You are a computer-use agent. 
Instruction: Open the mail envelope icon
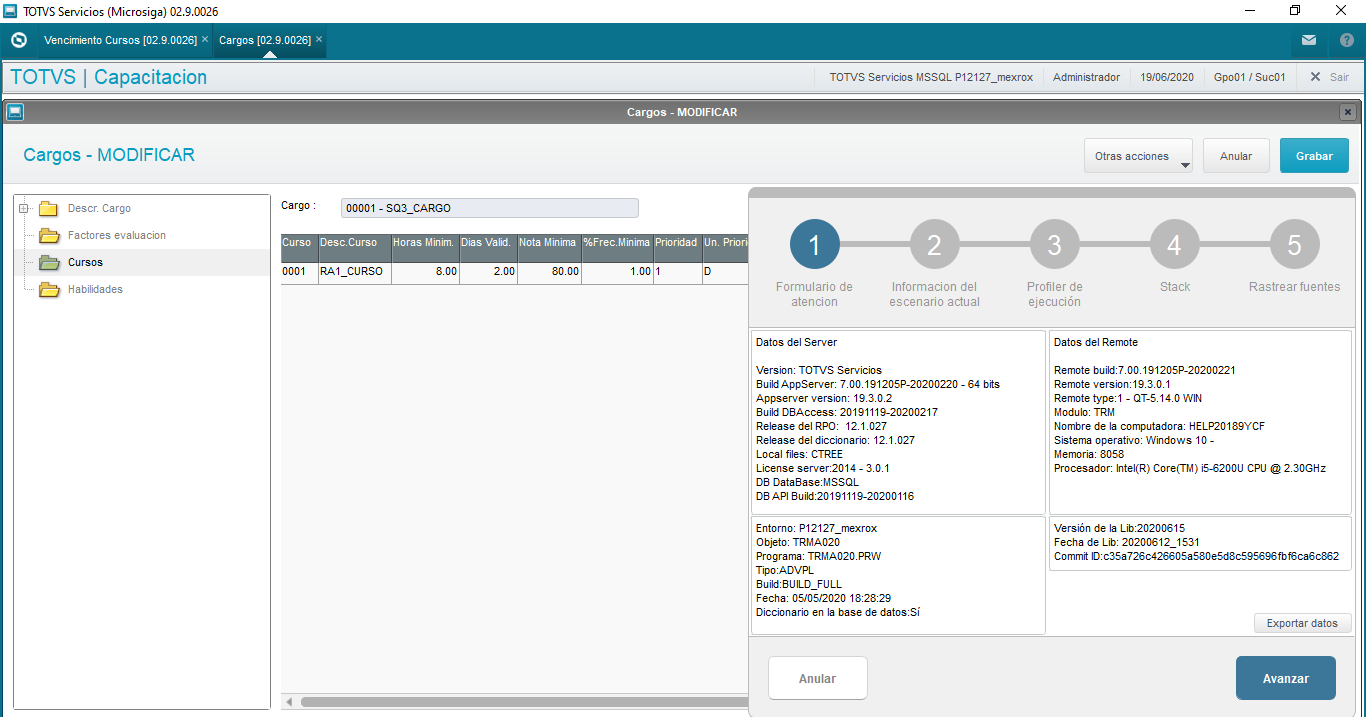coord(1309,40)
